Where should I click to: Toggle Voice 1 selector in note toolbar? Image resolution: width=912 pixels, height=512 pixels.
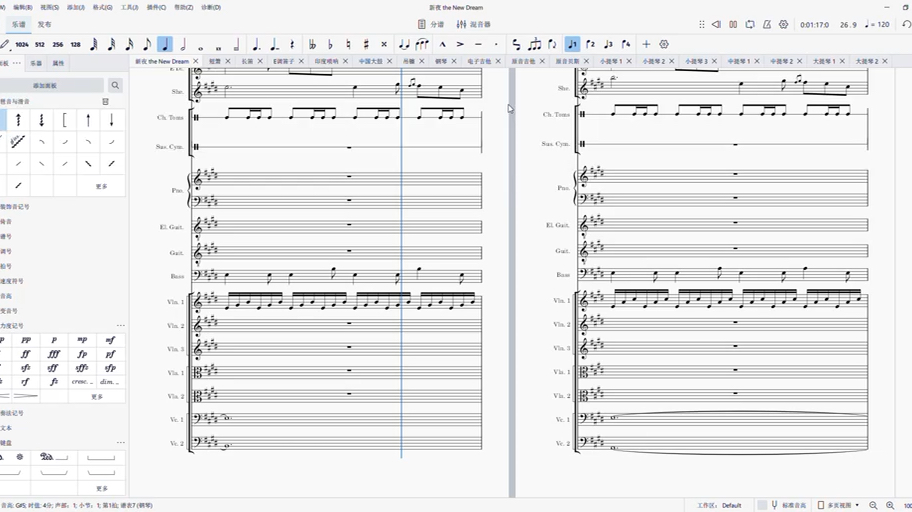572,44
